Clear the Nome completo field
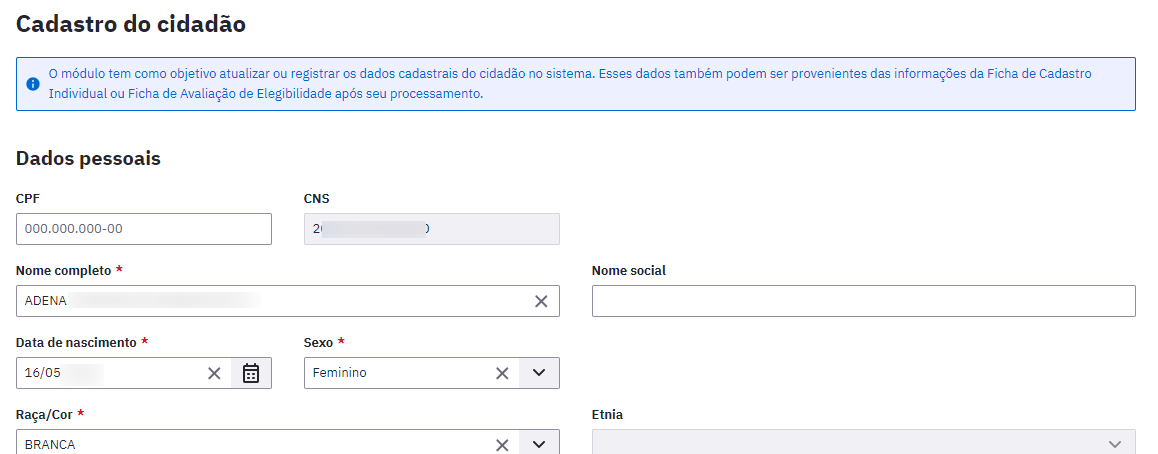This screenshot has width=1158, height=454. click(541, 301)
